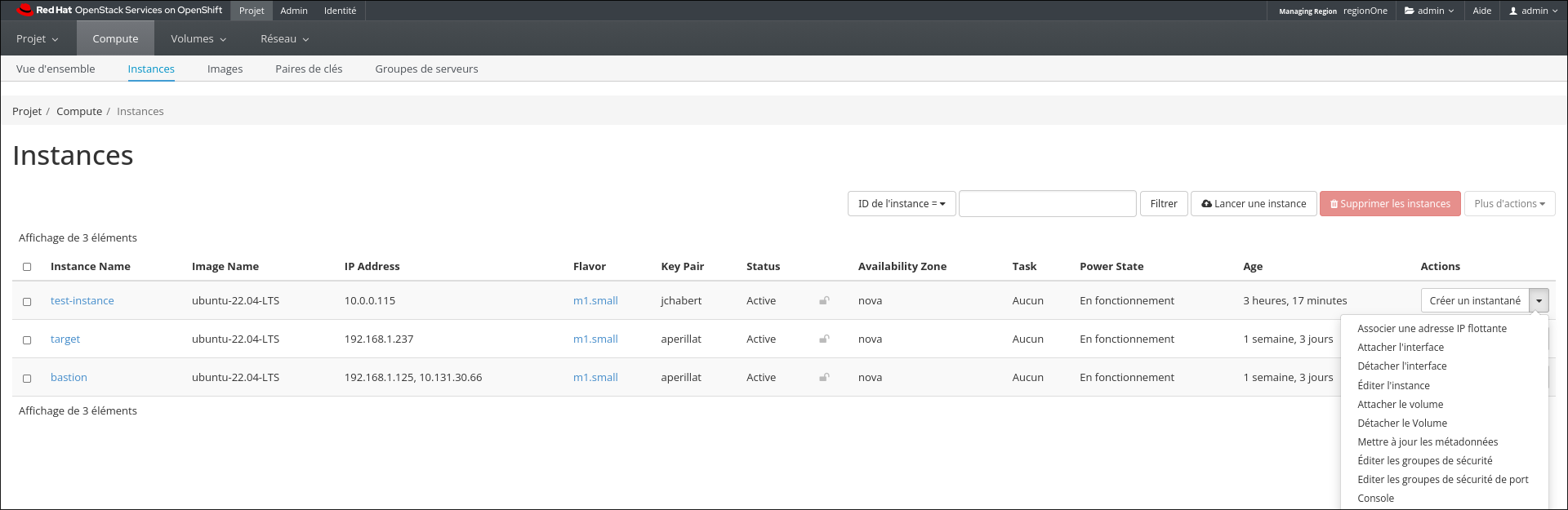Expand the Réseau menu
Viewport: 1568px width, 510px height.
tap(284, 38)
